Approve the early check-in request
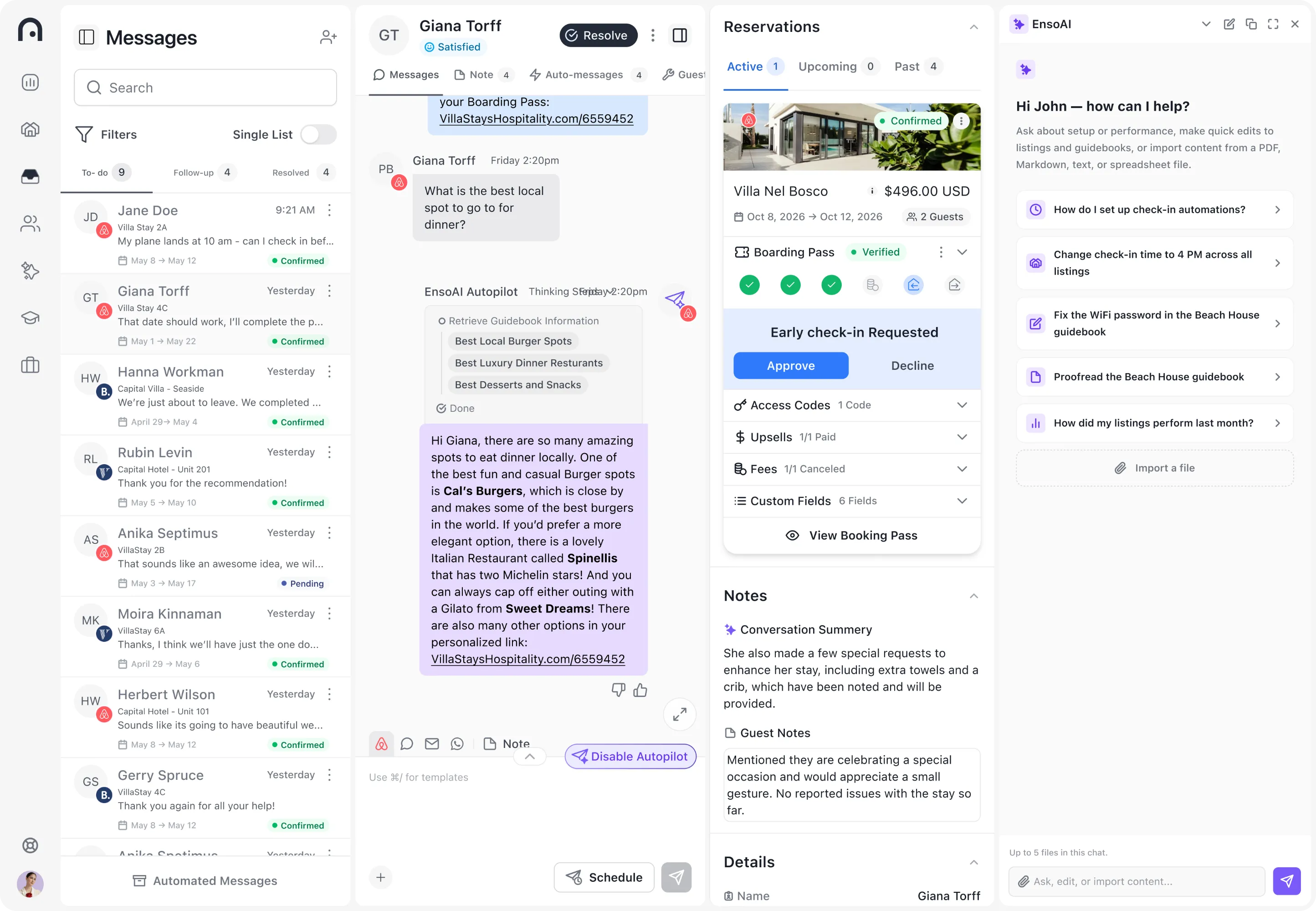 (790, 366)
